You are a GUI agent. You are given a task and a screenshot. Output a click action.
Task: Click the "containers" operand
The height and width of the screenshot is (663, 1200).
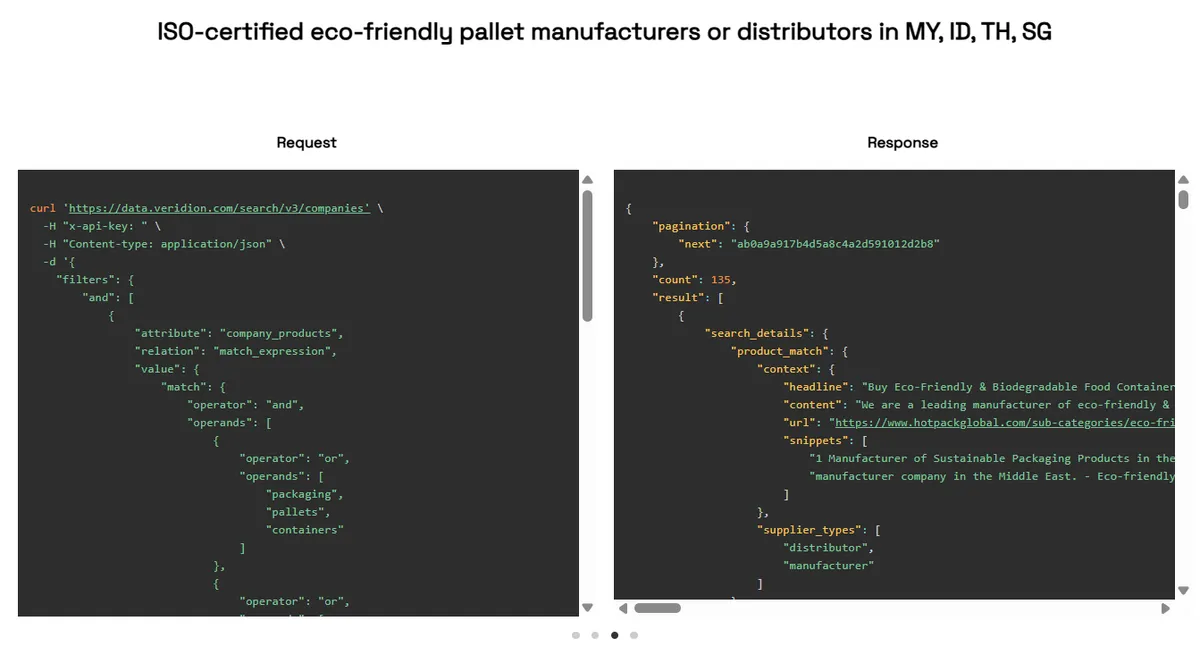(305, 530)
